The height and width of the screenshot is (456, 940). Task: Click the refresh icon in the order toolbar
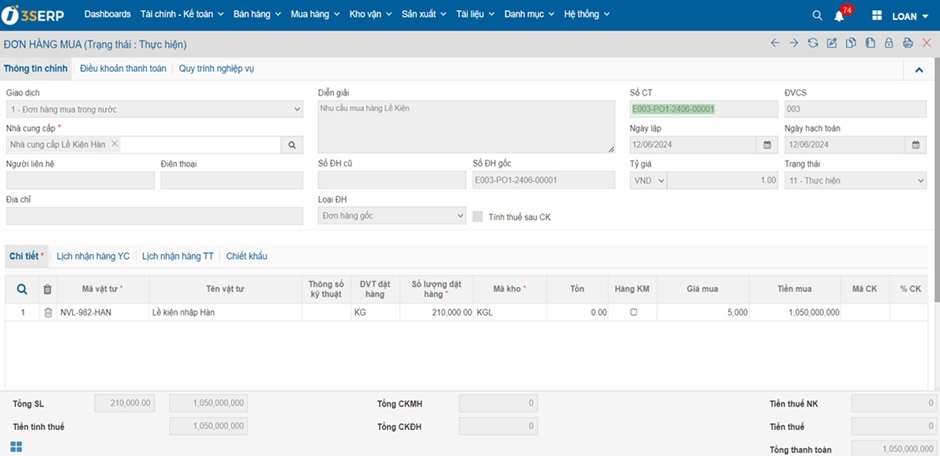812,43
